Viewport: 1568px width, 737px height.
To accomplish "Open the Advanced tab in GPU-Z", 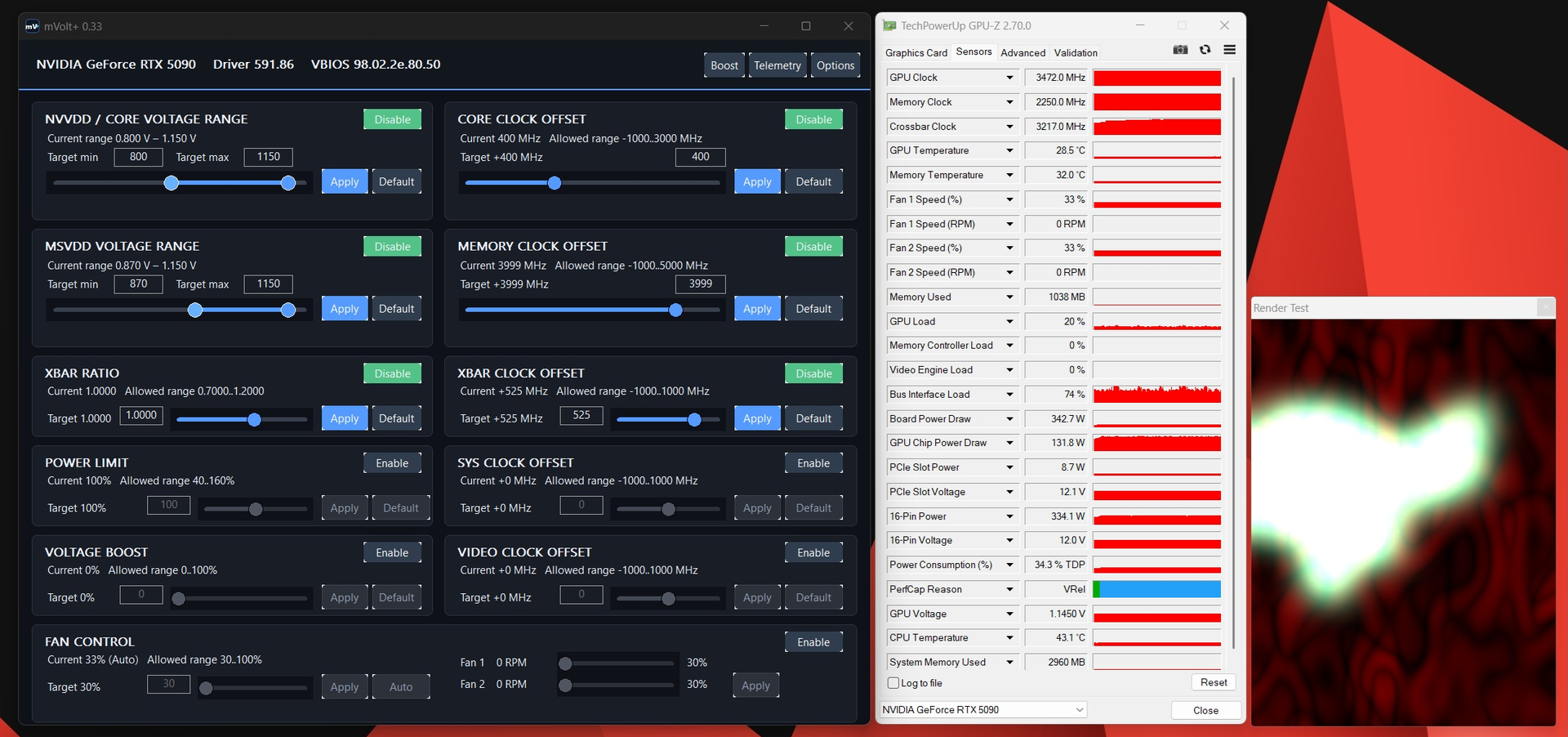I will click(1022, 53).
